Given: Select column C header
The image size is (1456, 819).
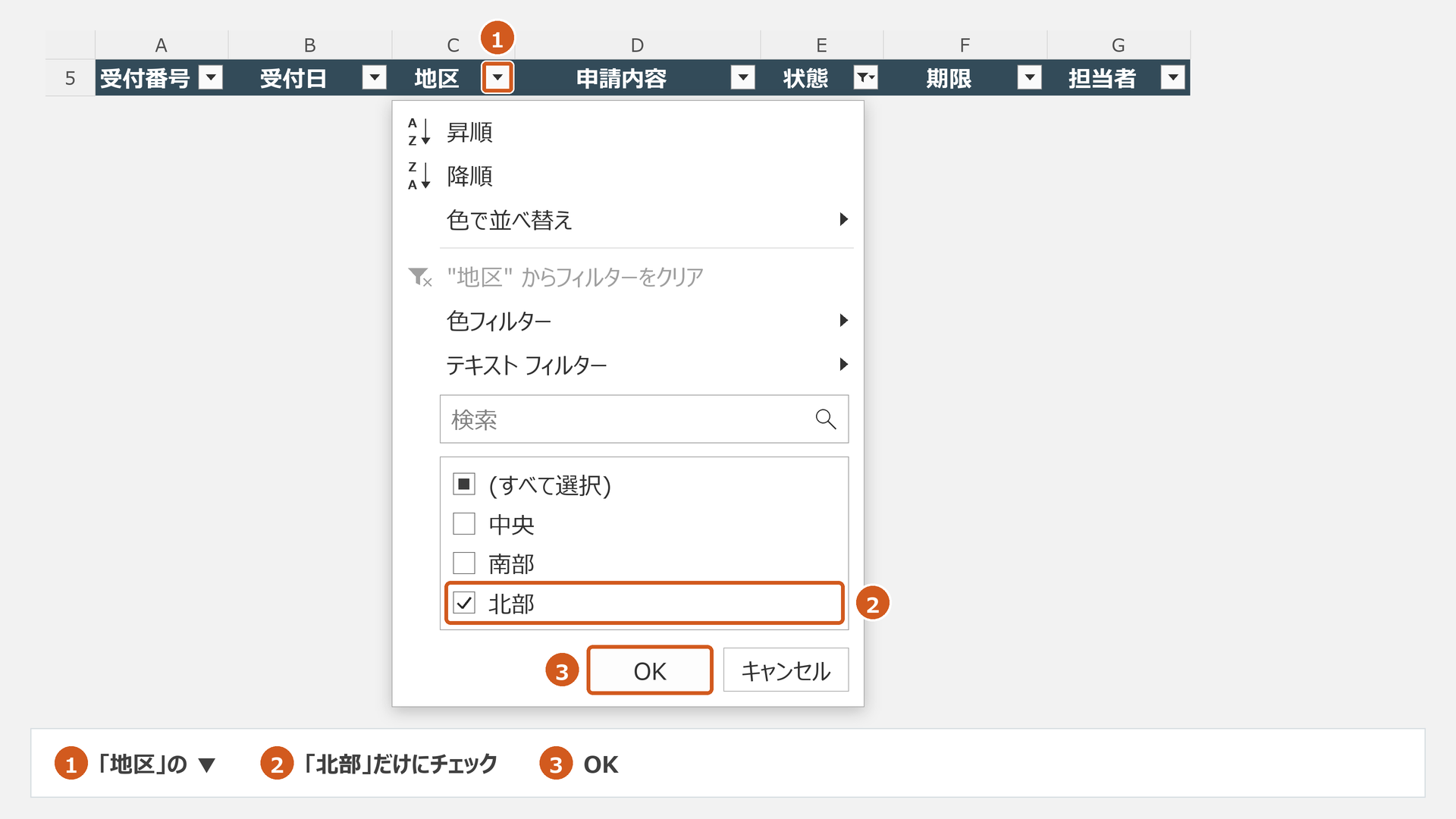Looking at the screenshot, I should tap(453, 45).
